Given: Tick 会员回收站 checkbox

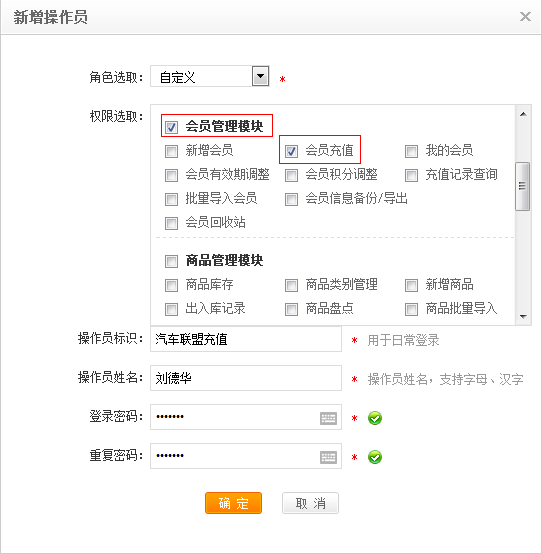Looking at the screenshot, I should click(171, 223).
